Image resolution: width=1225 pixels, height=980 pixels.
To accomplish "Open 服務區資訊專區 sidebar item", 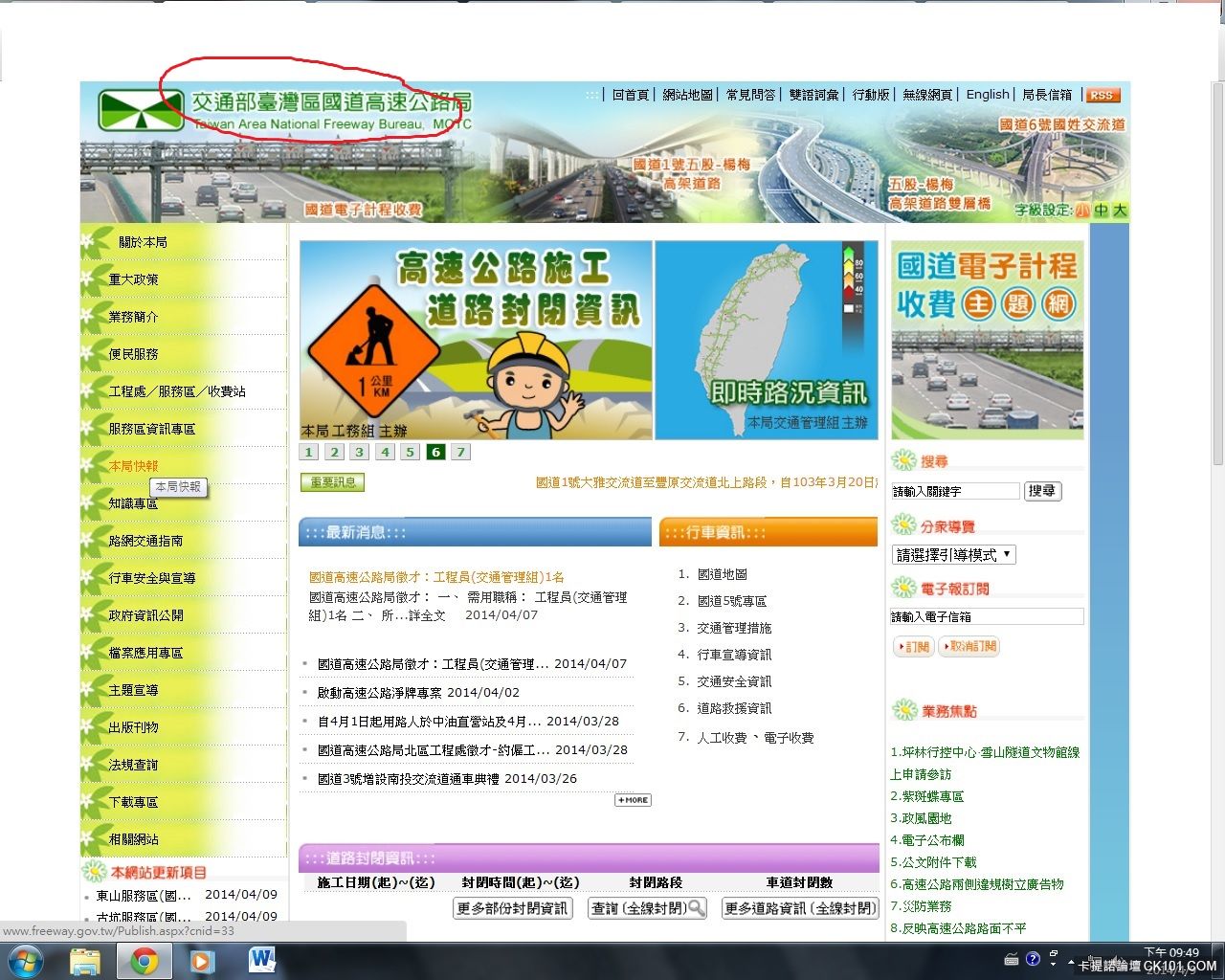I will (x=152, y=429).
